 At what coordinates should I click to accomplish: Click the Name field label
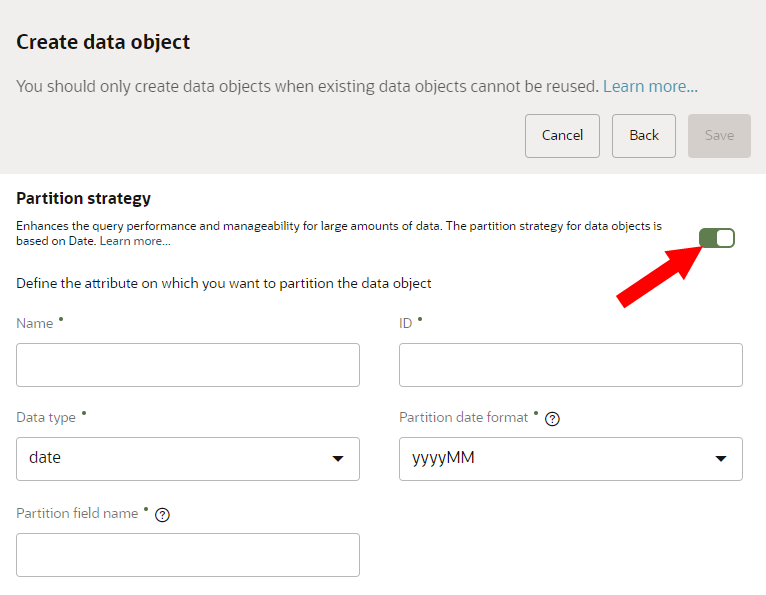coord(36,323)
